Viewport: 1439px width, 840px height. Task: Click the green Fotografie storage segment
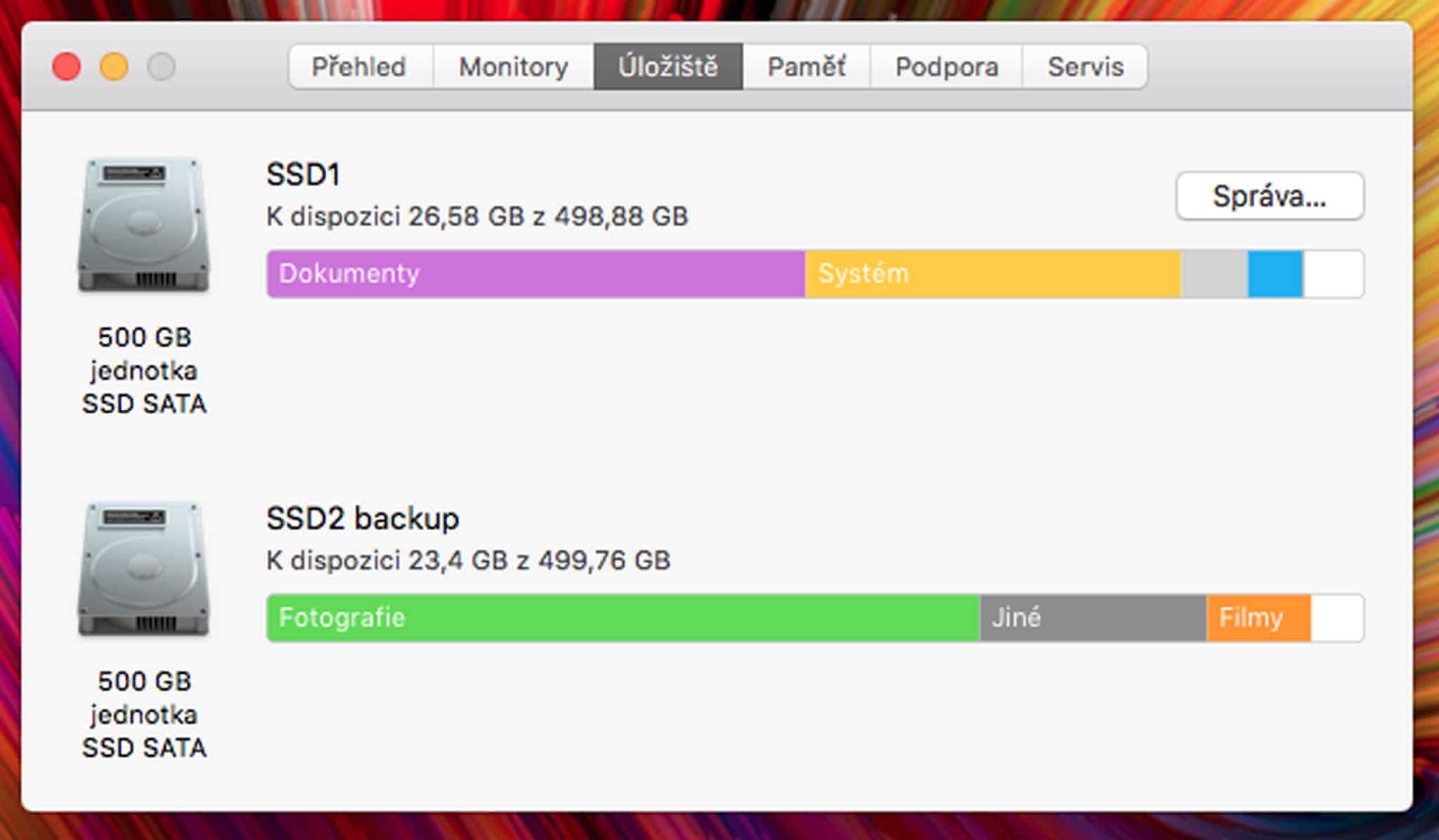[623, 618]
